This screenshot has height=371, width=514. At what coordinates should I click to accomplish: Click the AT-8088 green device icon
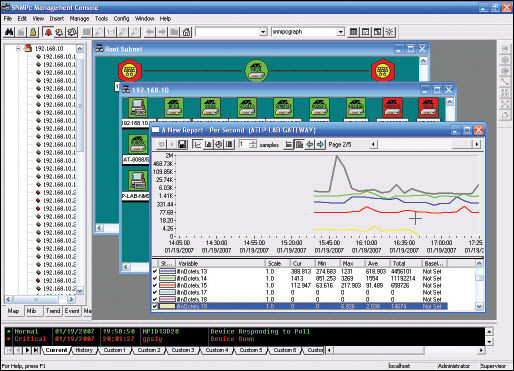pos(138,144)
